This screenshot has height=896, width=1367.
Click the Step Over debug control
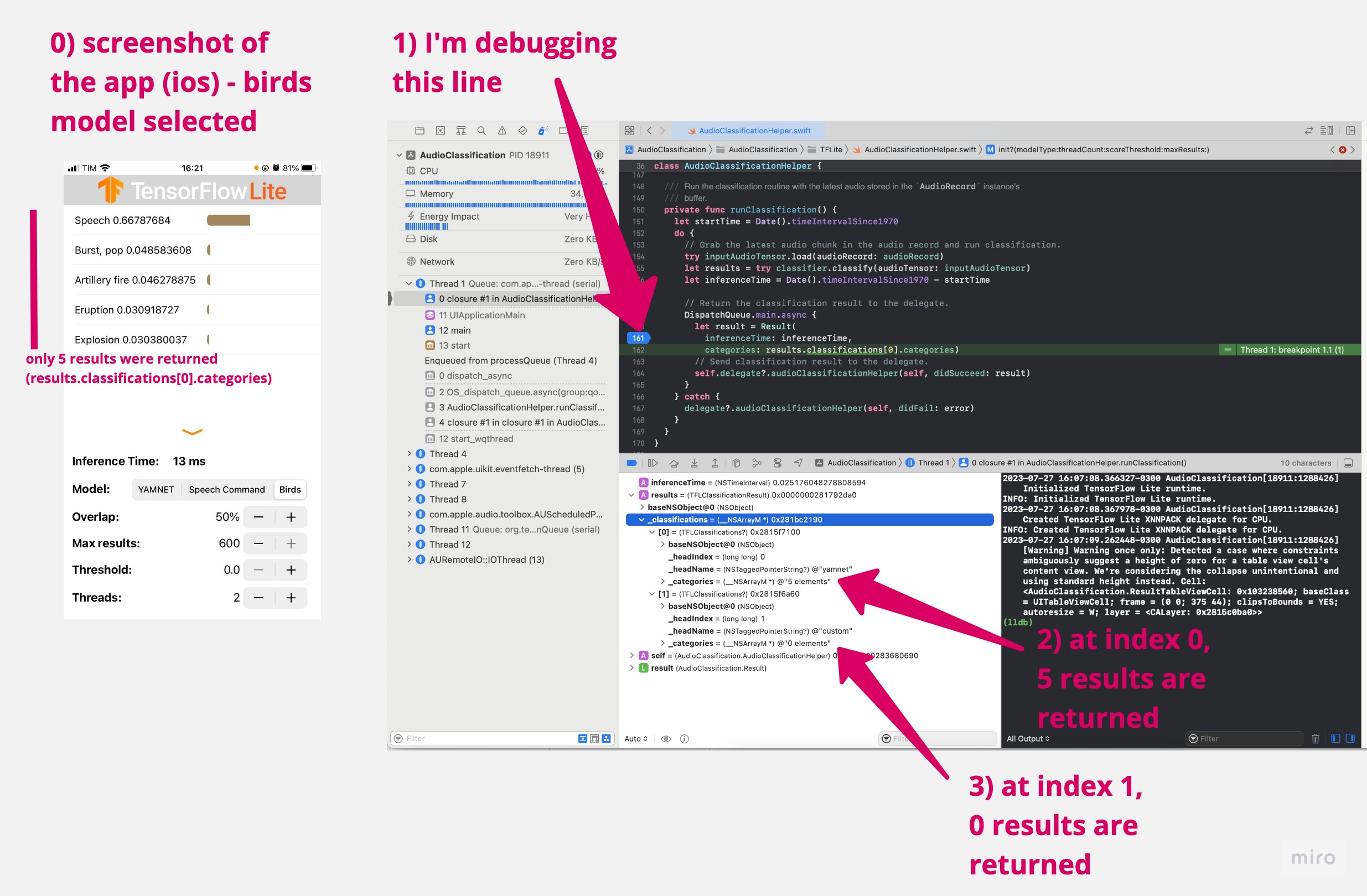tap(674, 463)
